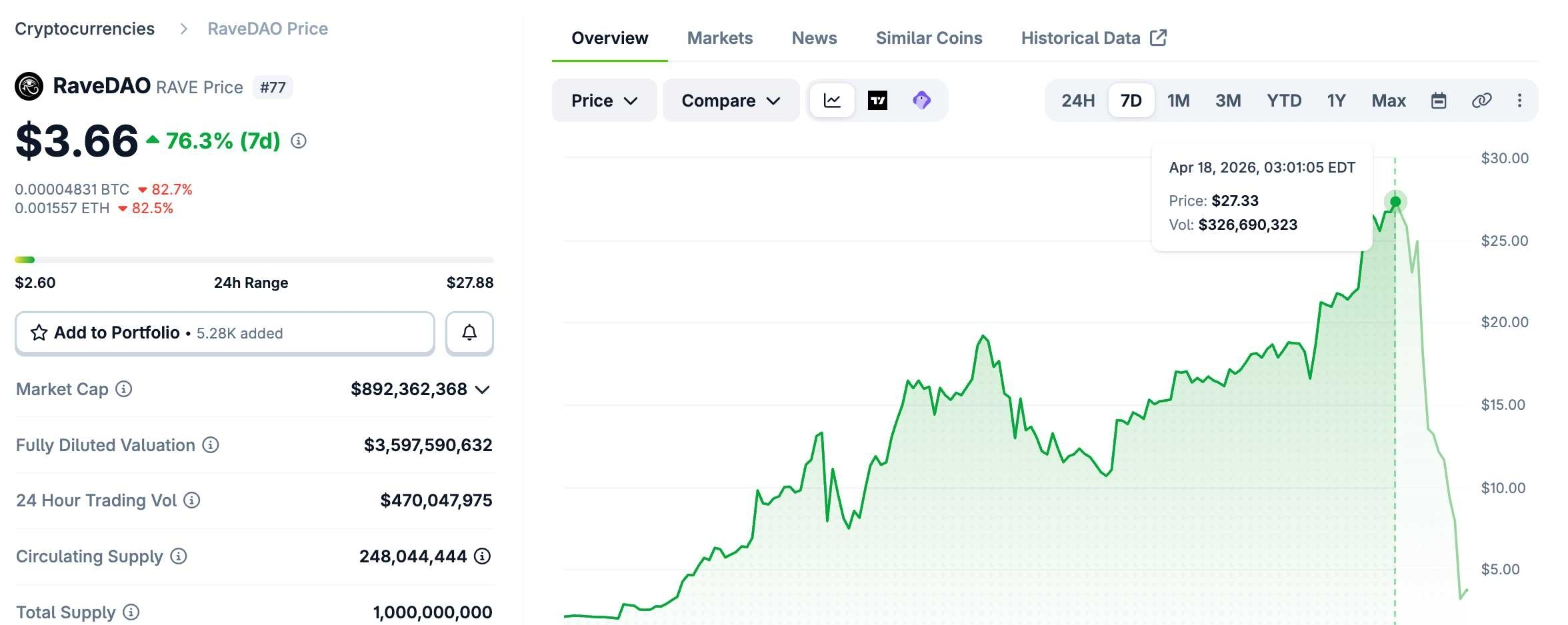1568x625 pixels.
Task: Expand the Market Cap value chevron
Action: tap(483, 389)
